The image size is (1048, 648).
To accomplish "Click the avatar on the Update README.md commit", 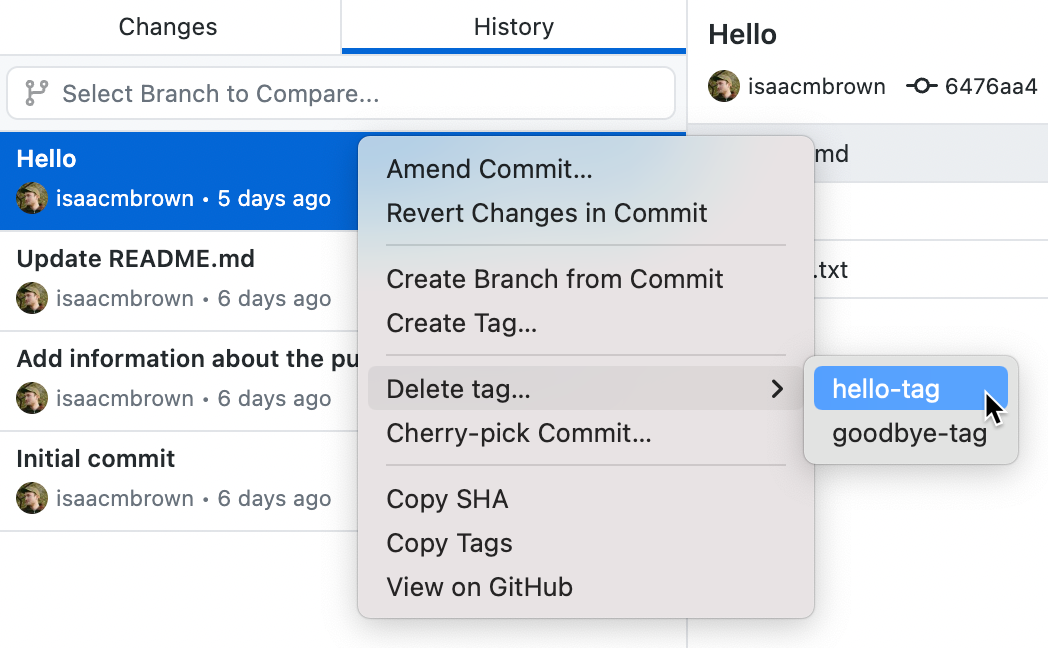I will pyautogui.click(x=32, y=298).
